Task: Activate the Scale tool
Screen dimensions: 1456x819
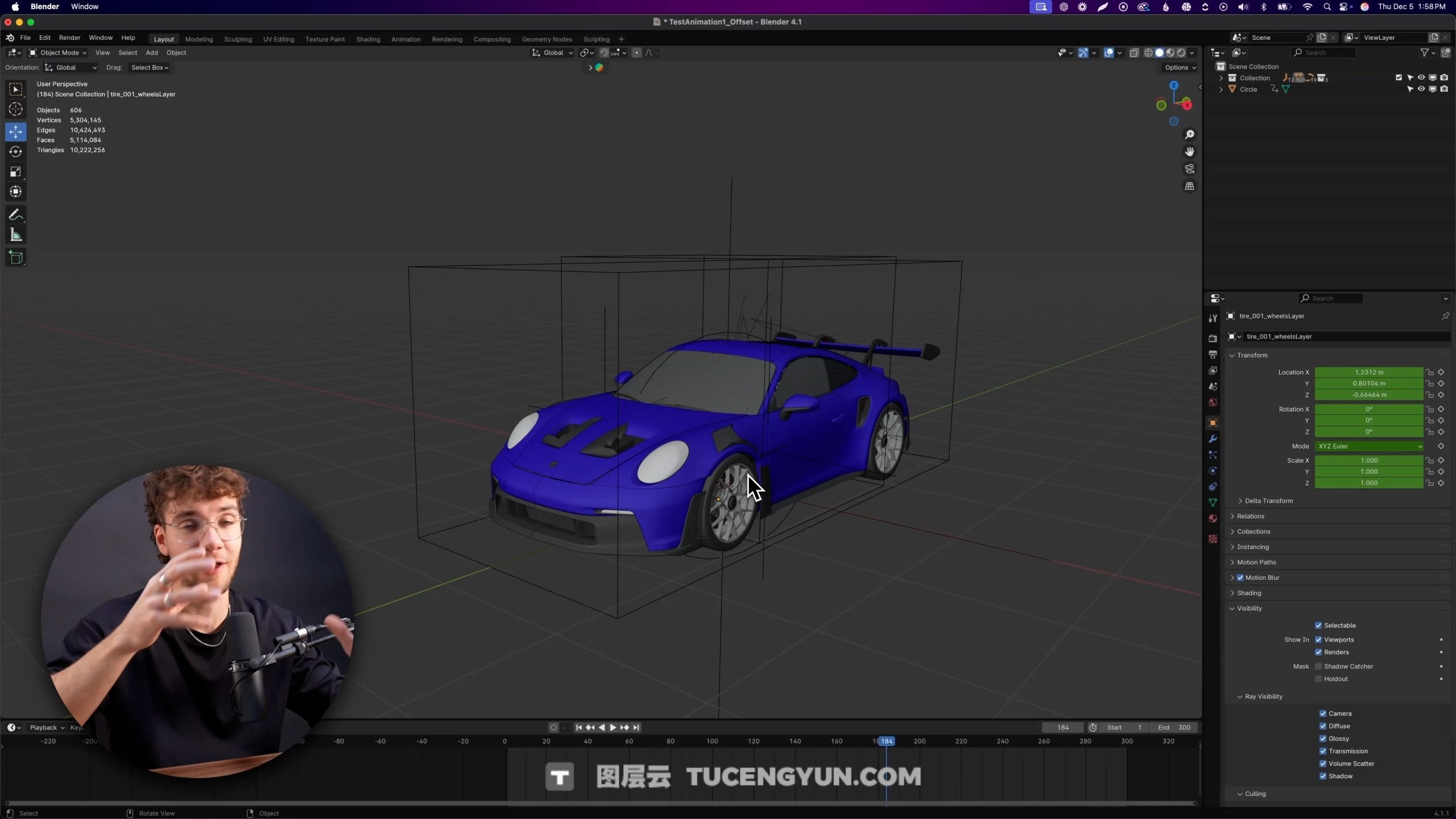Action: point(16,172)
